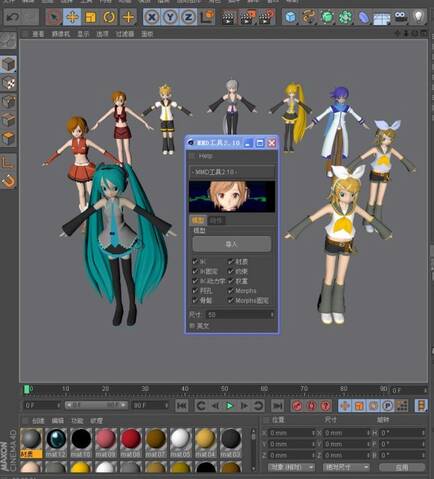Open the viewport Options menu (选项)
434x479 pixels.
pyautogui.click(x=102, y=34)
